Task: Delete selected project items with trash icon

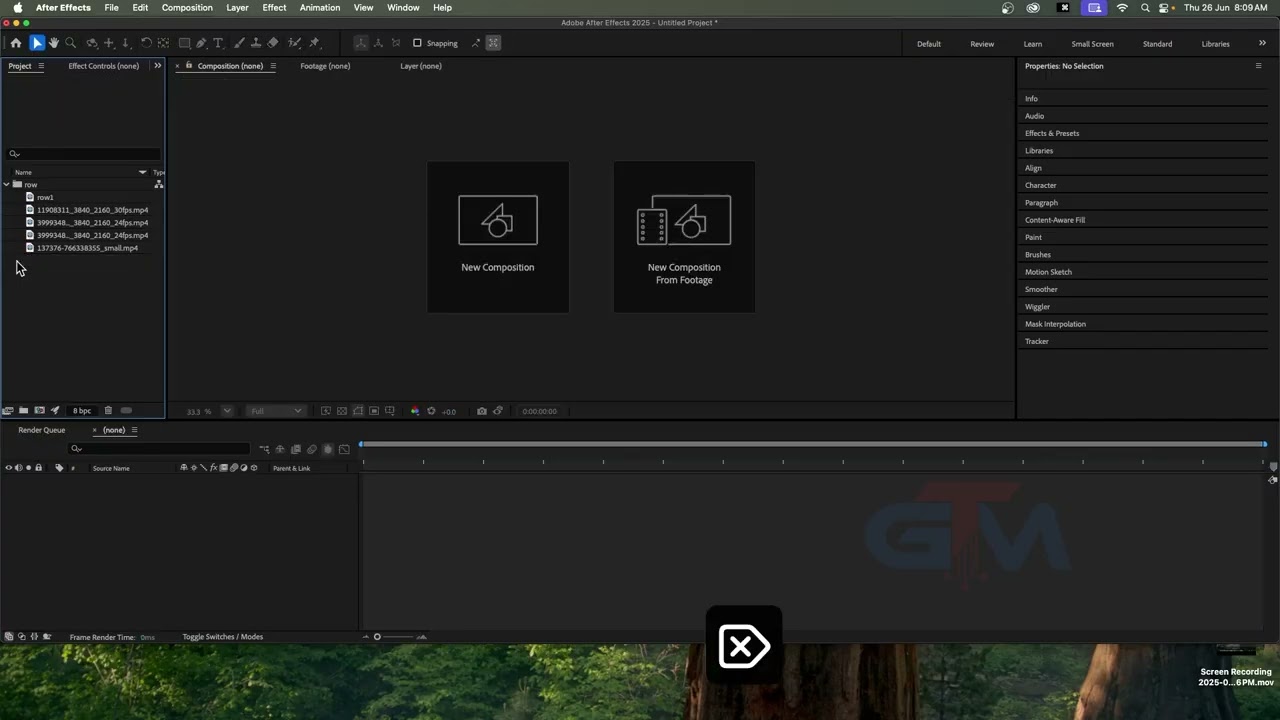Action: coord(108,411)
